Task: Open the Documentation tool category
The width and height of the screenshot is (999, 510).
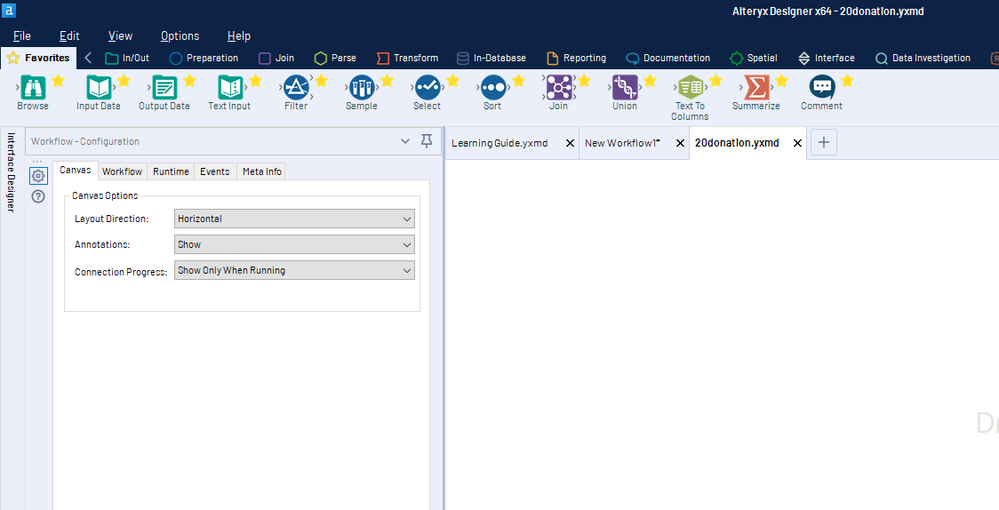Action: tap(668, 58)
